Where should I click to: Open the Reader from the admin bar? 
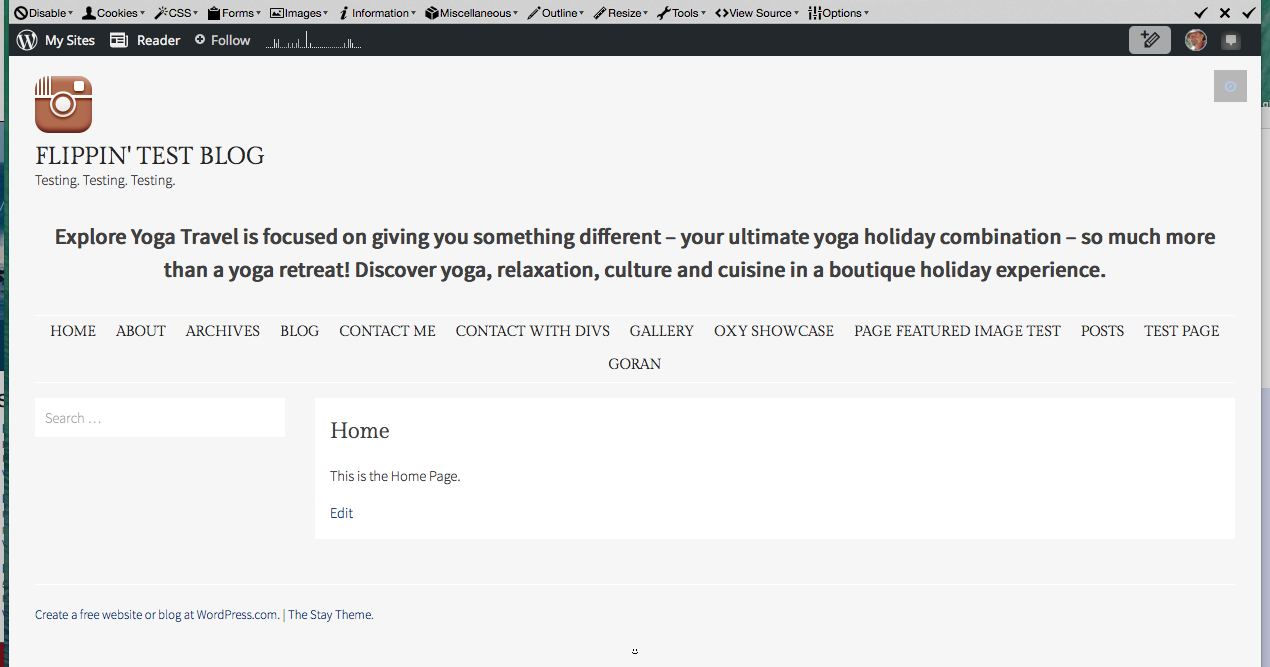(145, 41)
